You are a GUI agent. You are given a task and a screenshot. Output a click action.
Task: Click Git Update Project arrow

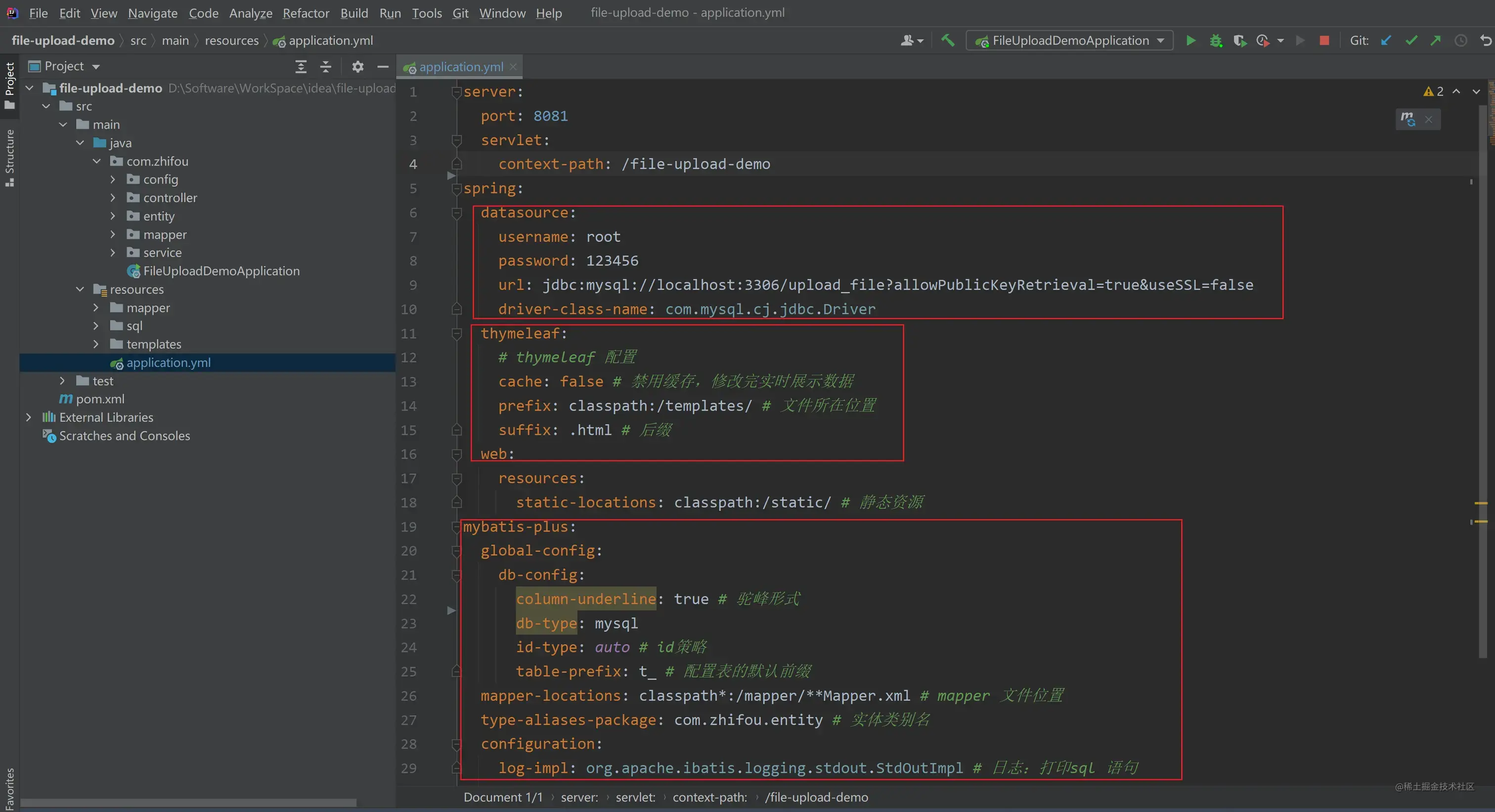[x=1386, y=41]
